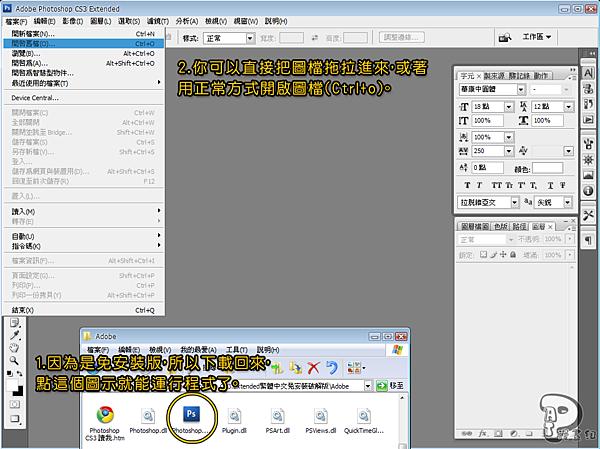Click background color swatch in toolbox
This screenshot has height=449, width=600.
click(20, 392)
